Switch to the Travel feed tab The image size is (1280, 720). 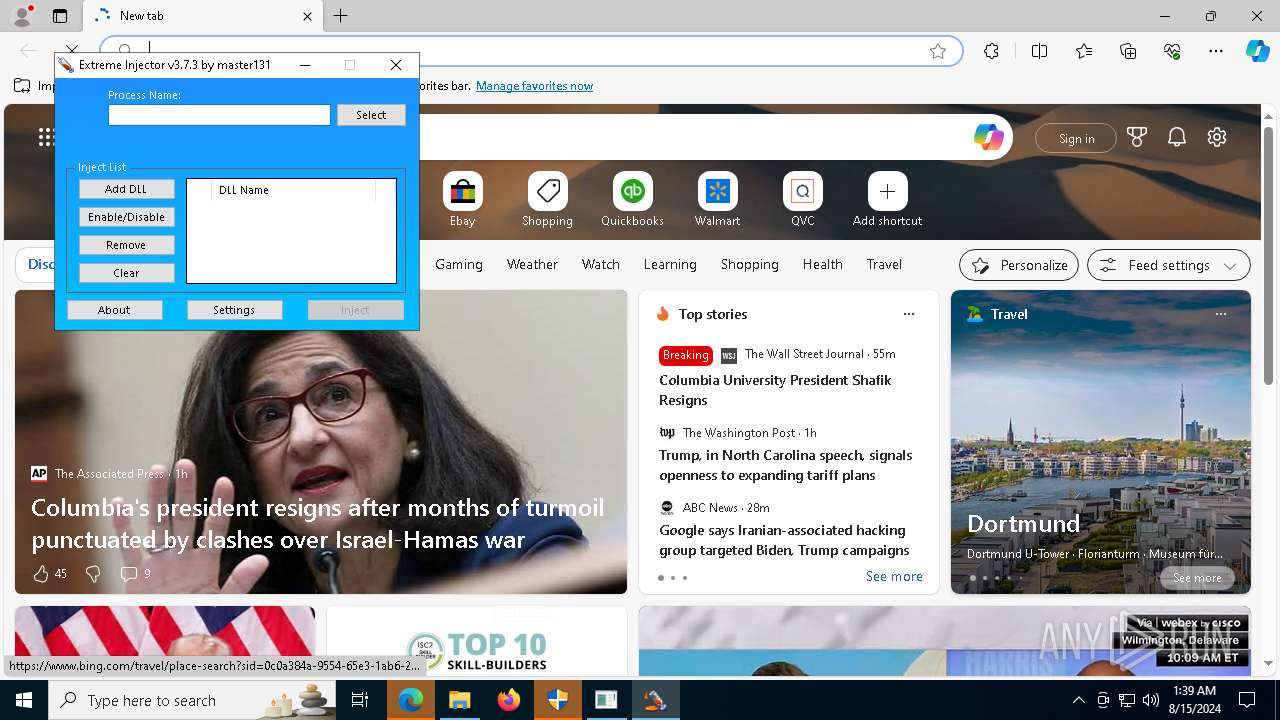[x=884, y=265]
